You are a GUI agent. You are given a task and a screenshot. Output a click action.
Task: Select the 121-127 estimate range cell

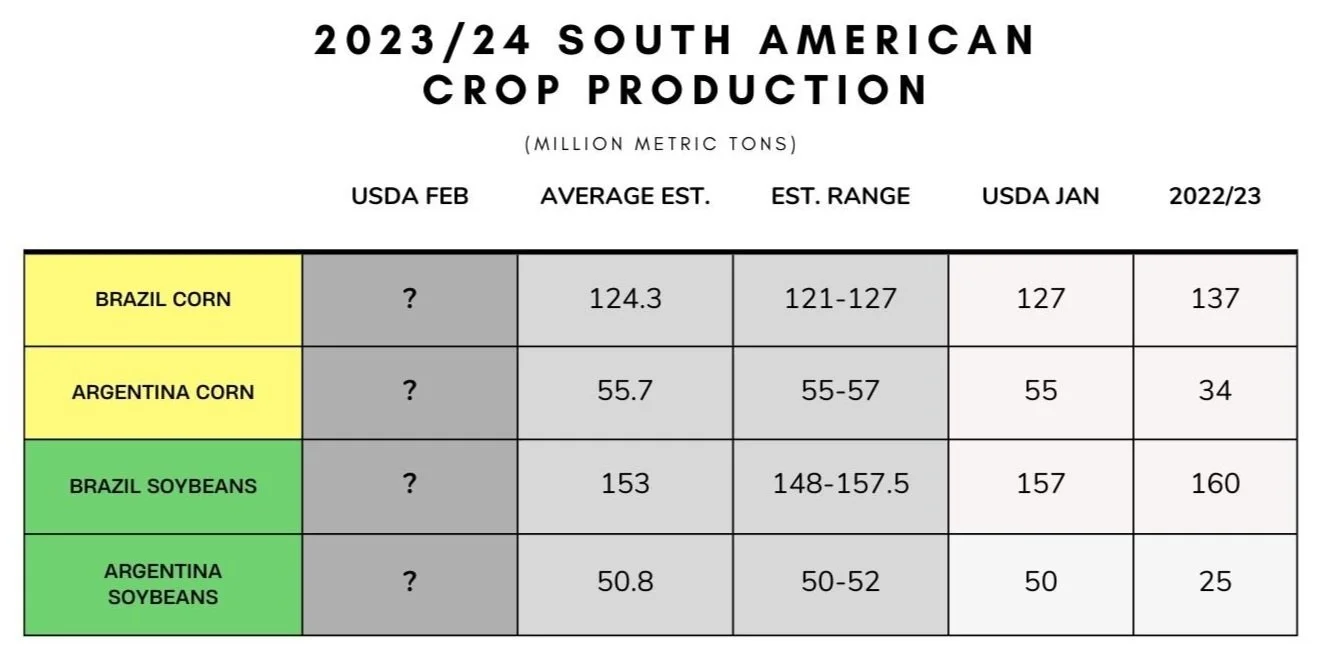[841, 299]
